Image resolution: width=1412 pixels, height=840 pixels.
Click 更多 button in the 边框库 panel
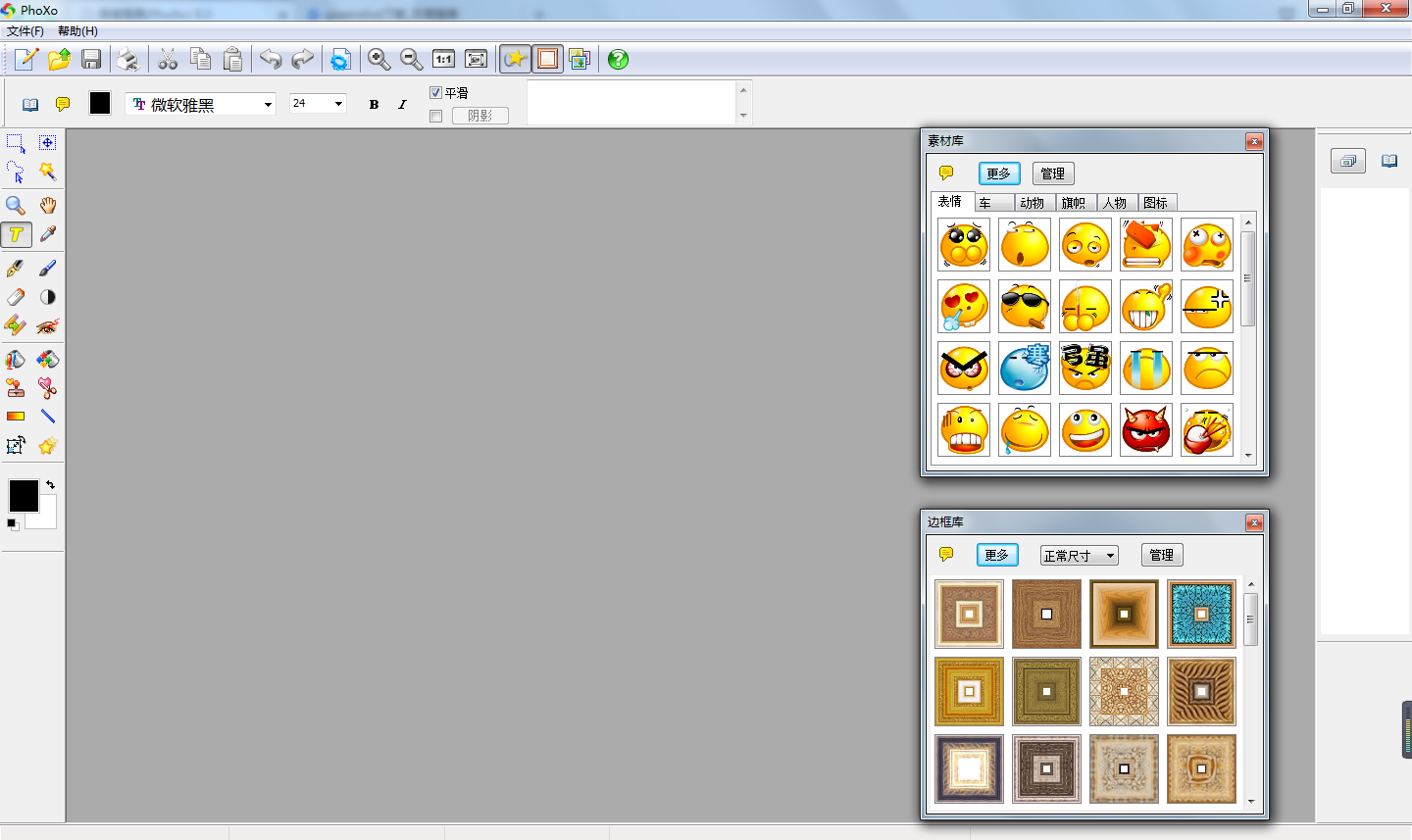click(x=997, y=555)
